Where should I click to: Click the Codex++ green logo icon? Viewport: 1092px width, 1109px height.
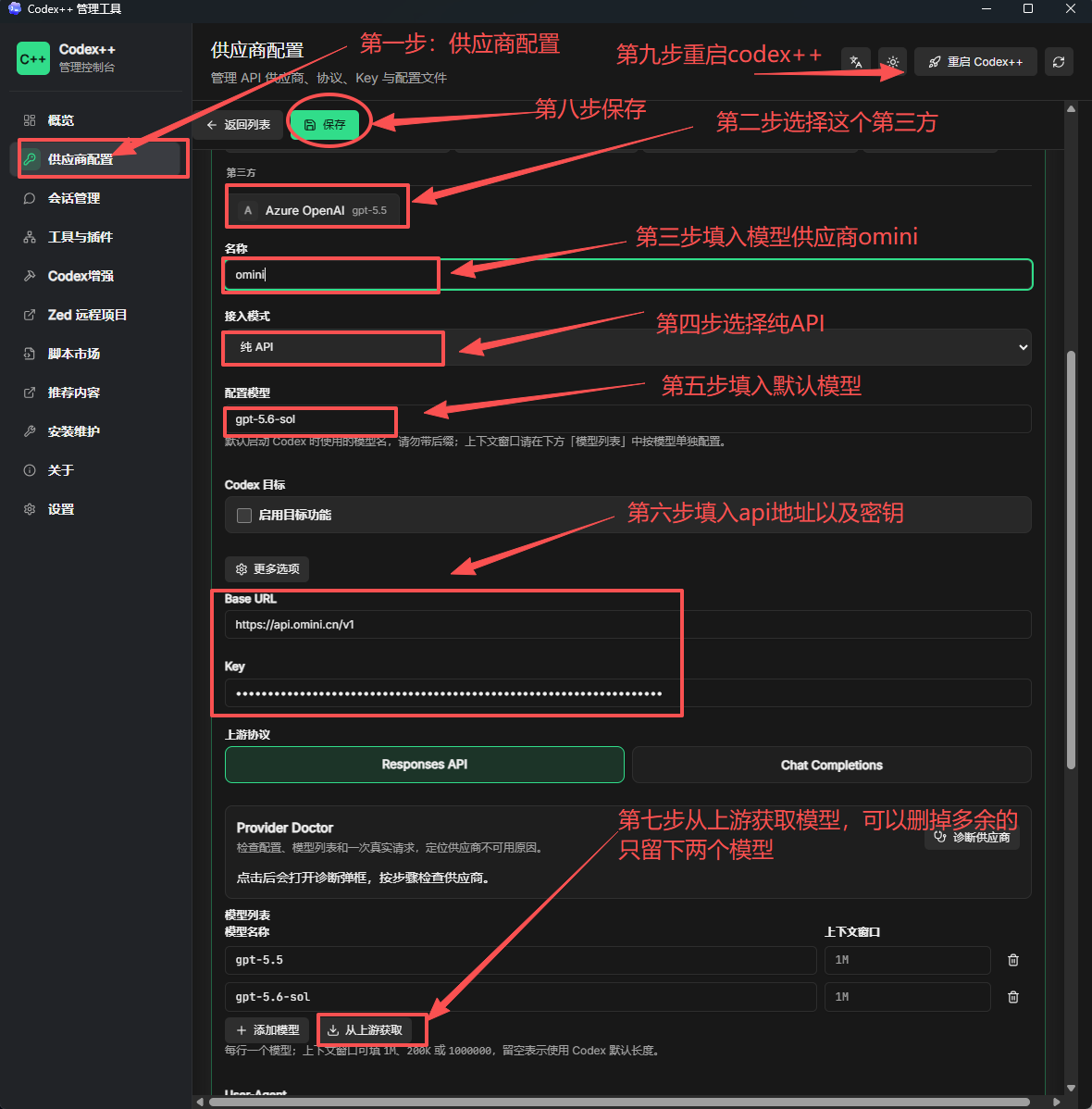32,58
